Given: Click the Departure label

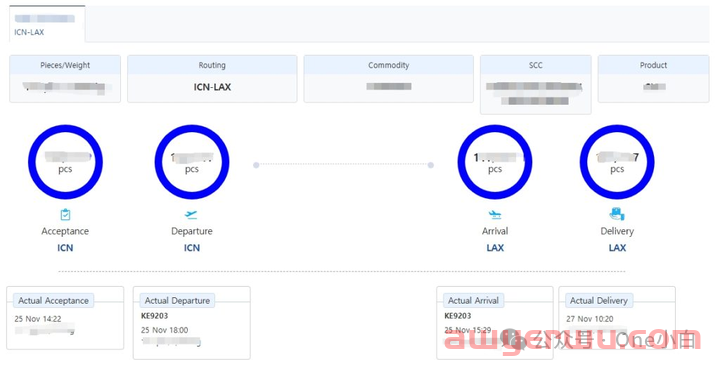Looking at the screenshot, I should click(x=192, y=231).
